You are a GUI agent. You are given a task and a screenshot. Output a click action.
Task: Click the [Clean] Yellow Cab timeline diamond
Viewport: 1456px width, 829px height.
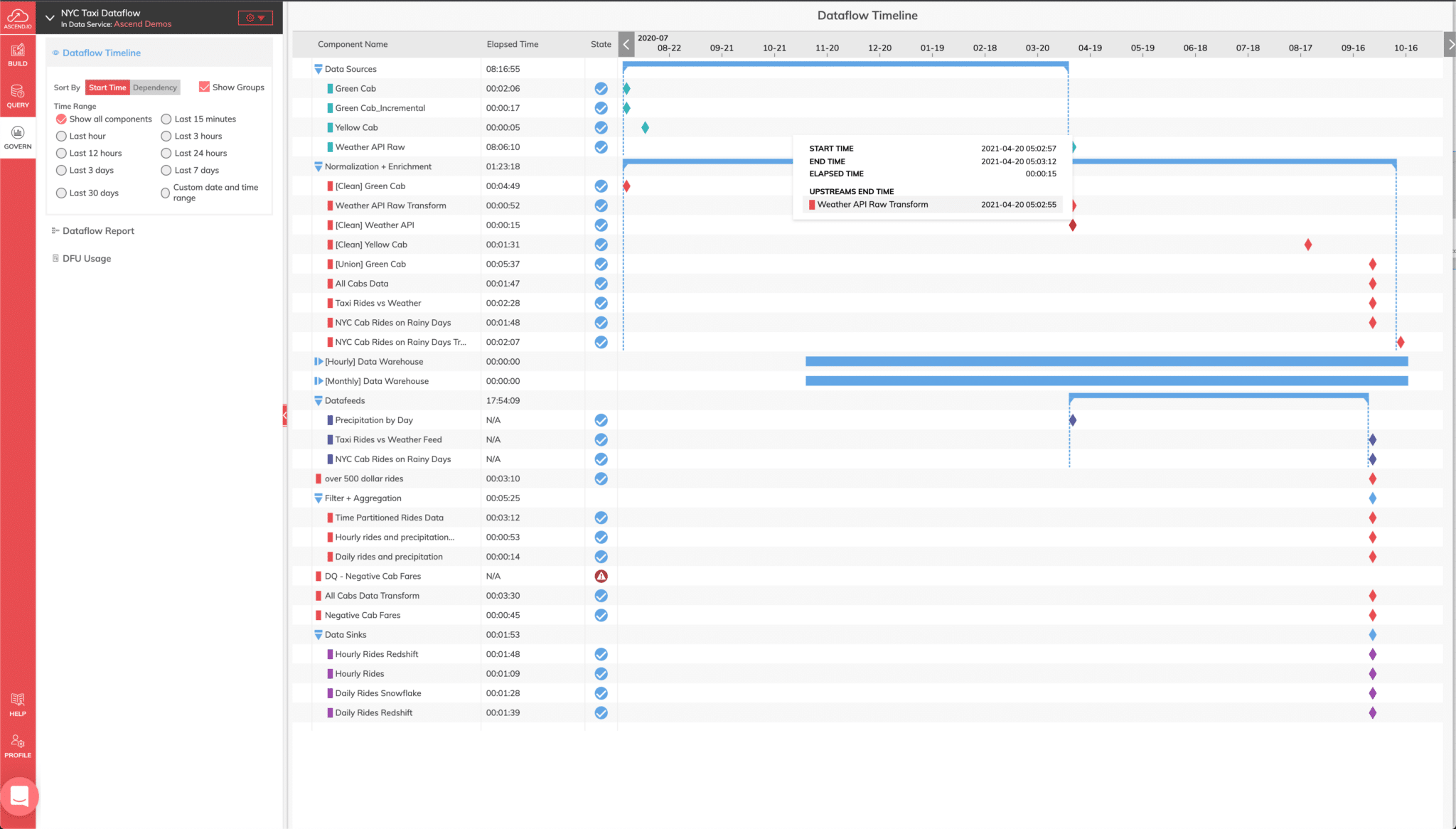point(1308,245)
